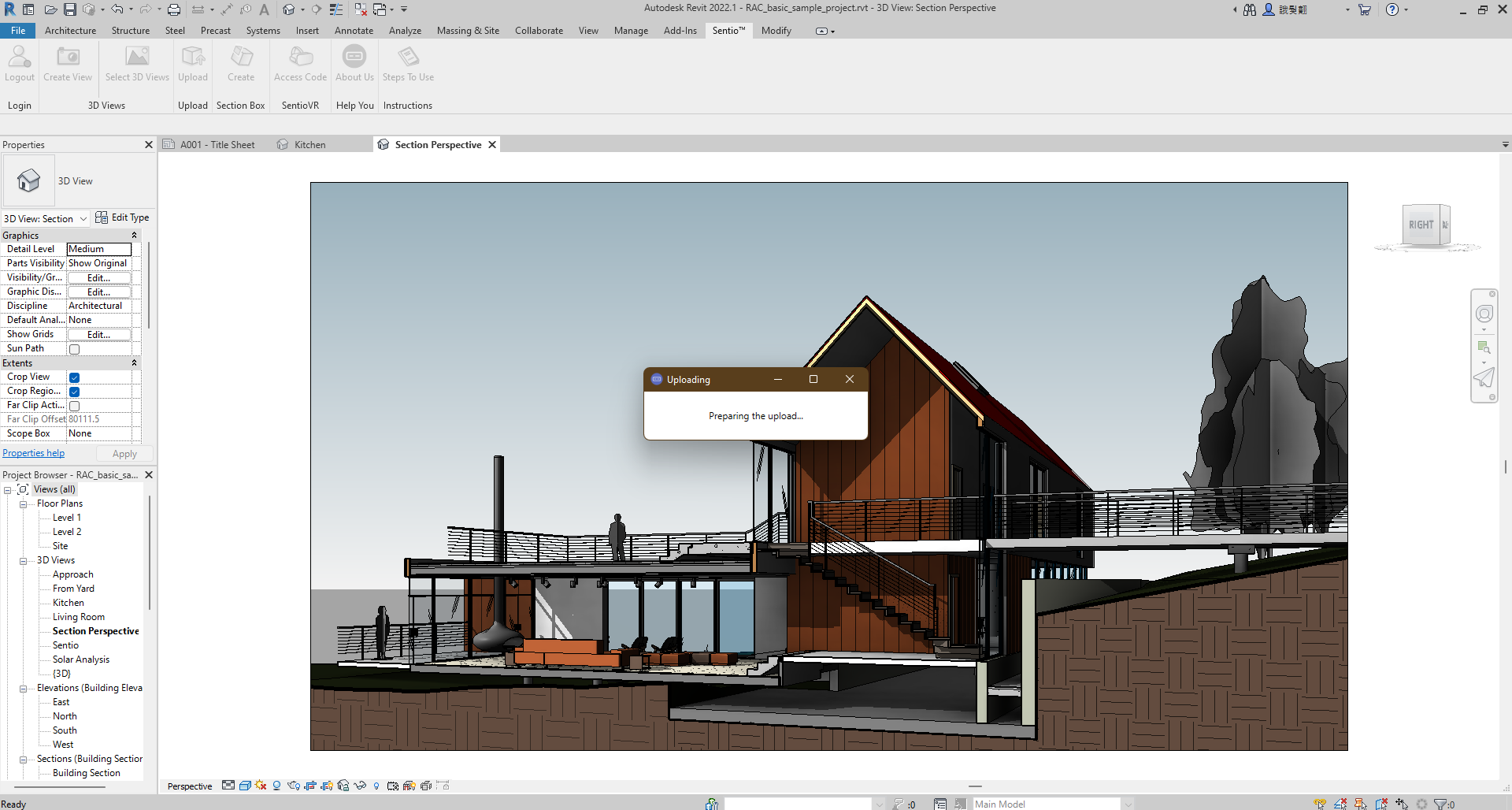Click Edit button for Graphic Display Options
The height and width of the screenshot is (810, 1512).
(x=98, y=292)
